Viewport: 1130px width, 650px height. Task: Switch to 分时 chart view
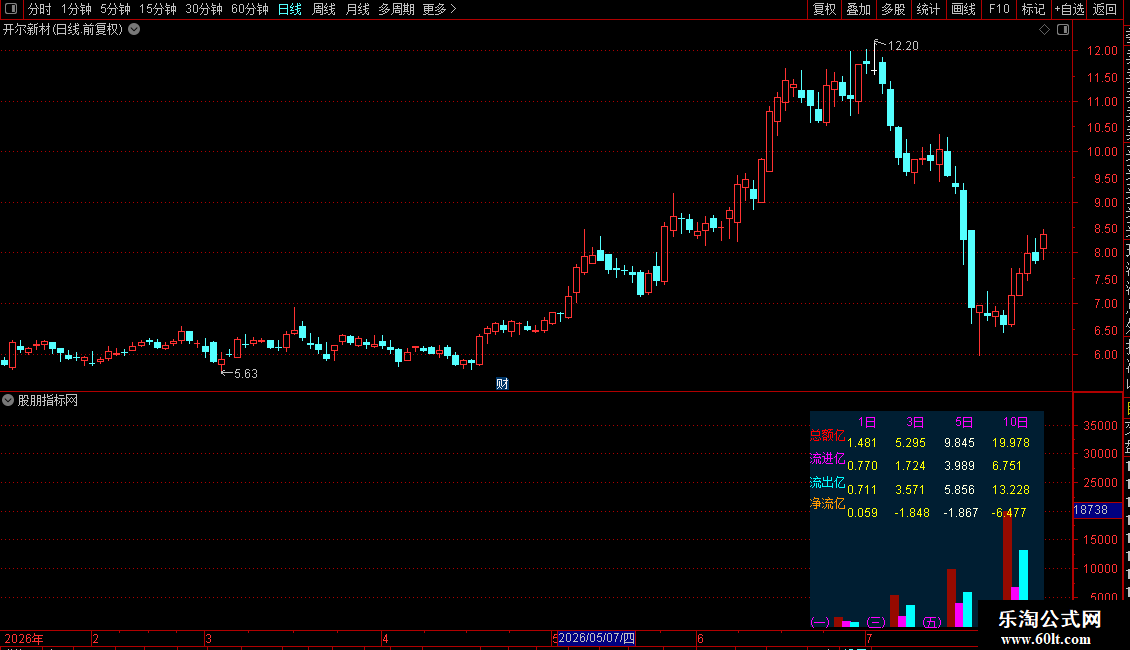click(40, 9)
